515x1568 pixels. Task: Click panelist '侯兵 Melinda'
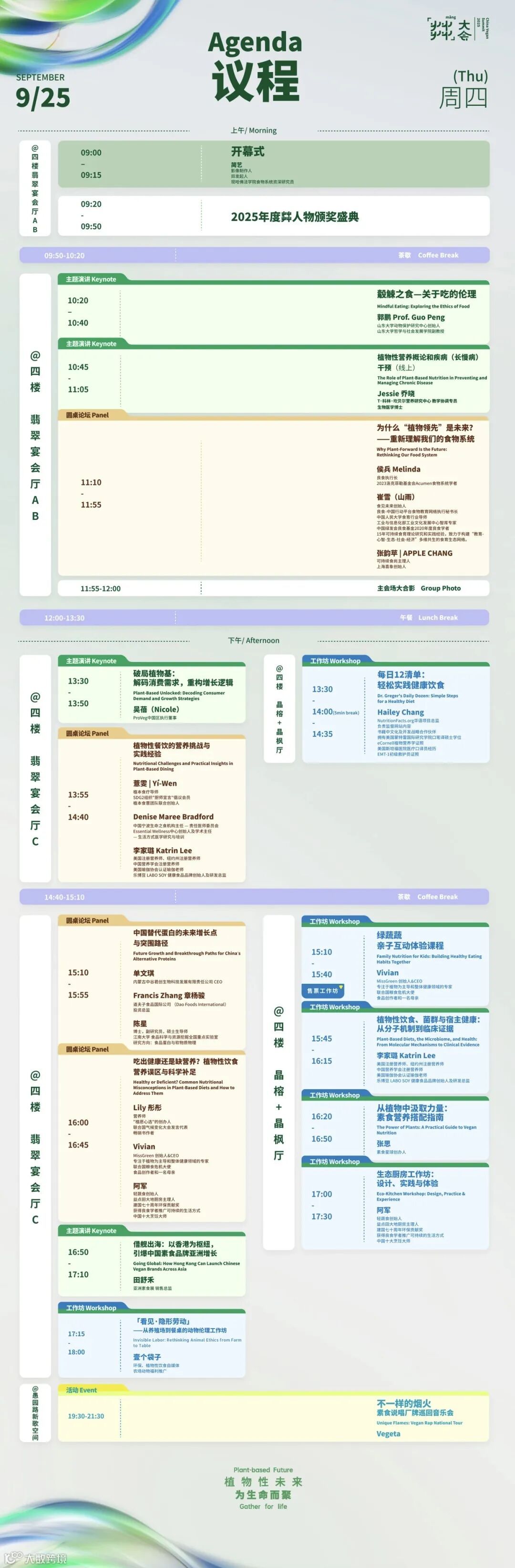398,469
